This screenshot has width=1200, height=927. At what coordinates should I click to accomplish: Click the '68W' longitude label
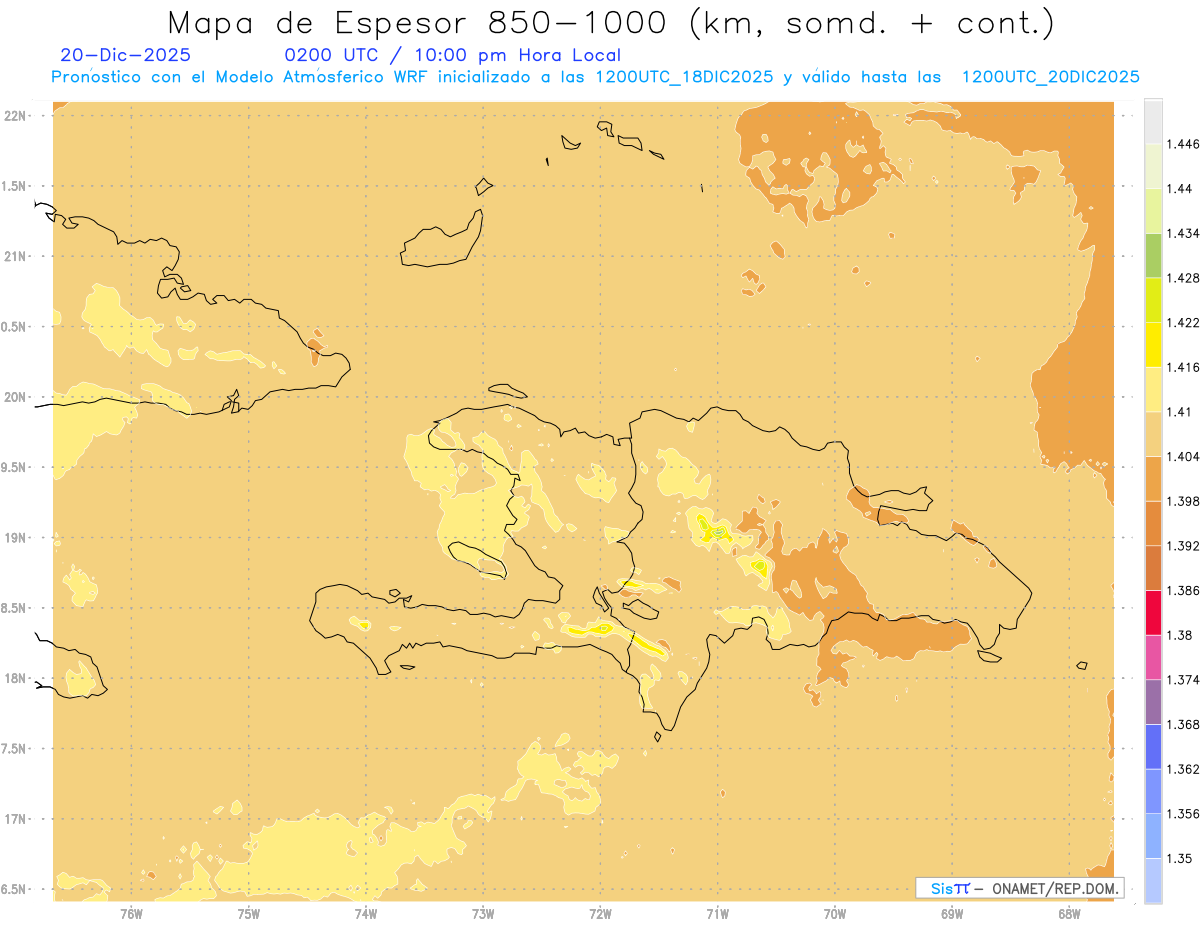click(1069, 914)
